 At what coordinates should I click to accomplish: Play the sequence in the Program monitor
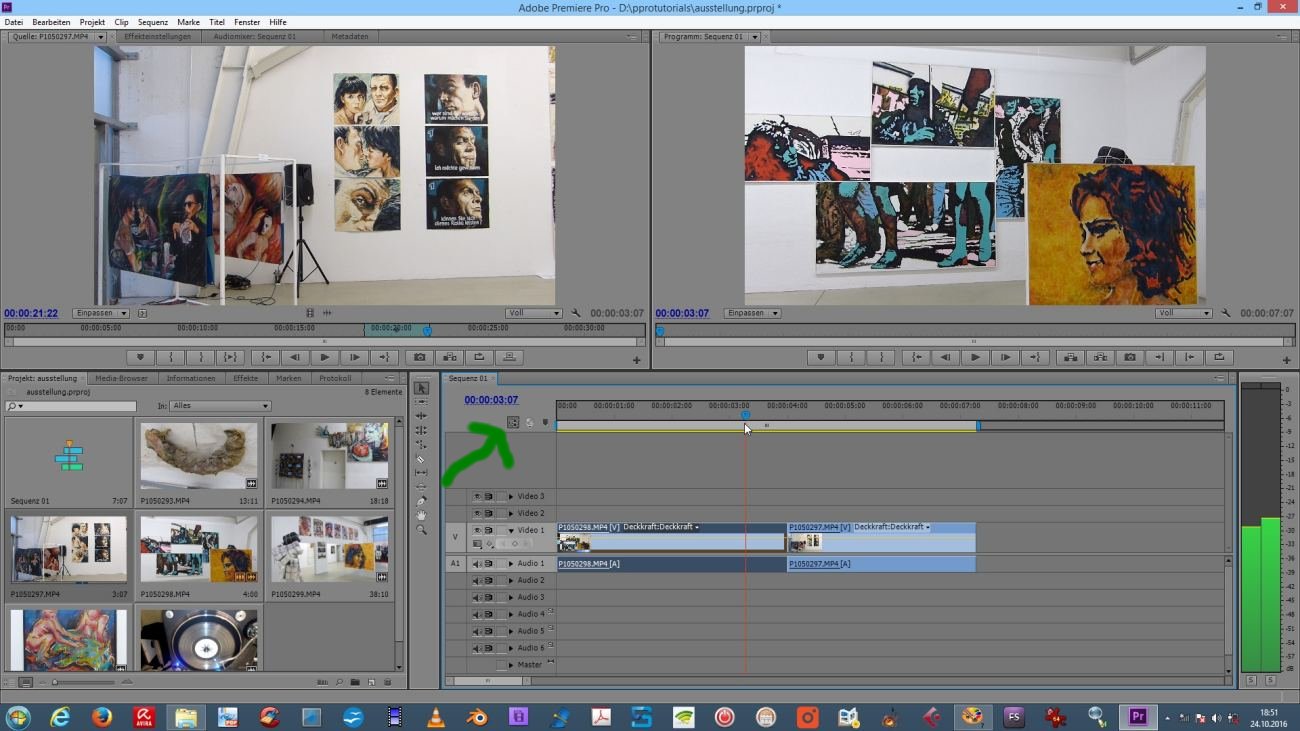coord(975,357)
